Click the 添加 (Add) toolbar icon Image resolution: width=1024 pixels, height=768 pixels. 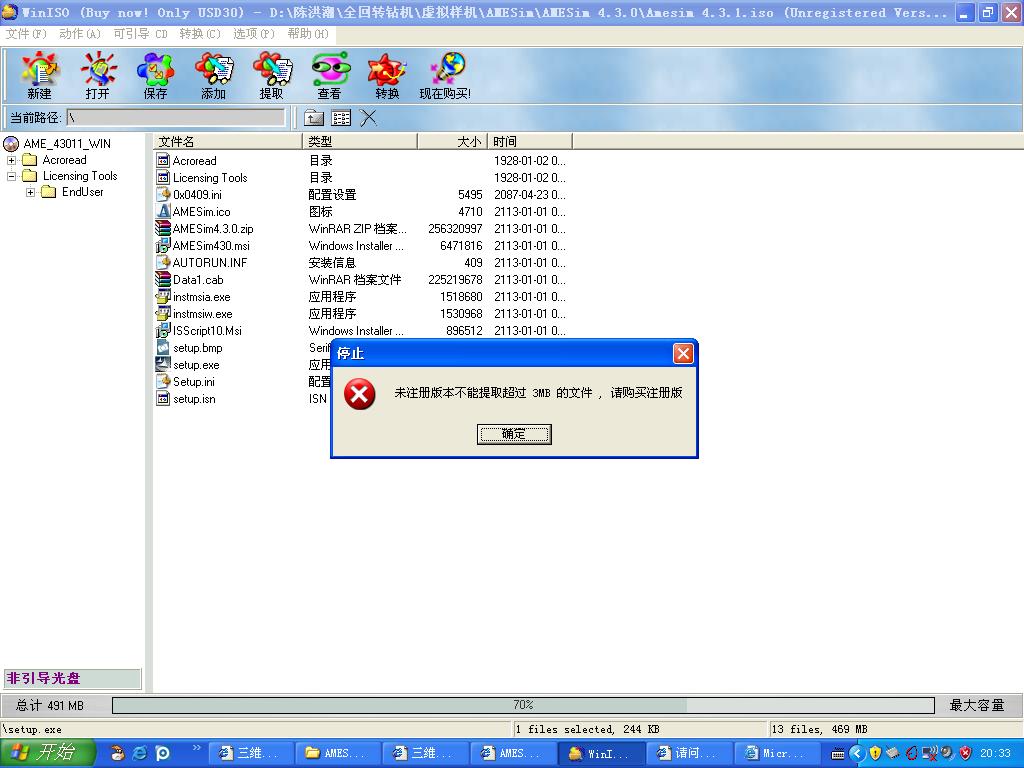[x=214, y=75]
